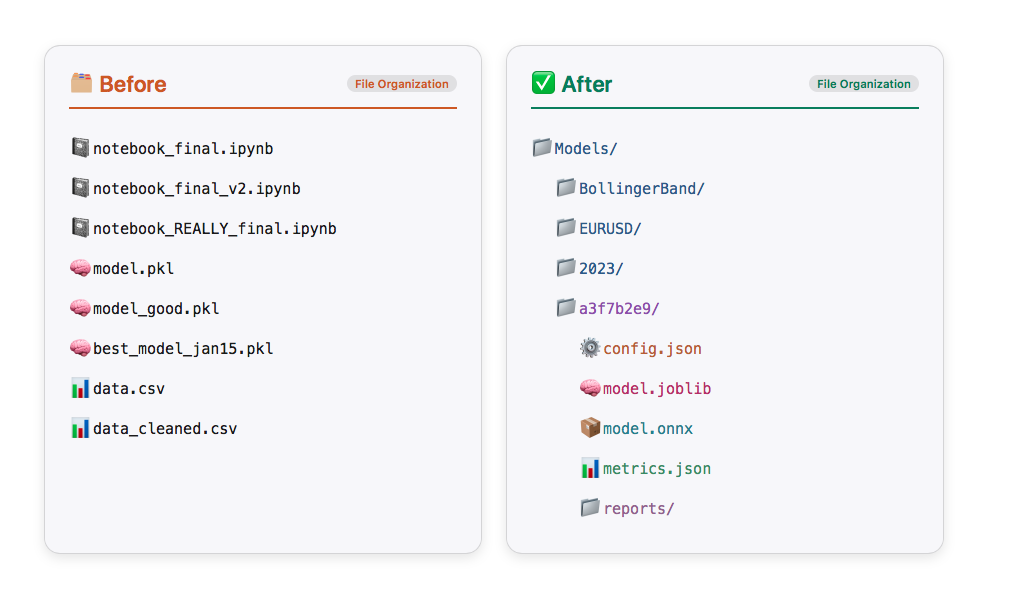Select the folder icon beside BollingerBand/
1009x599 pixels.
[x=565, y=187]
